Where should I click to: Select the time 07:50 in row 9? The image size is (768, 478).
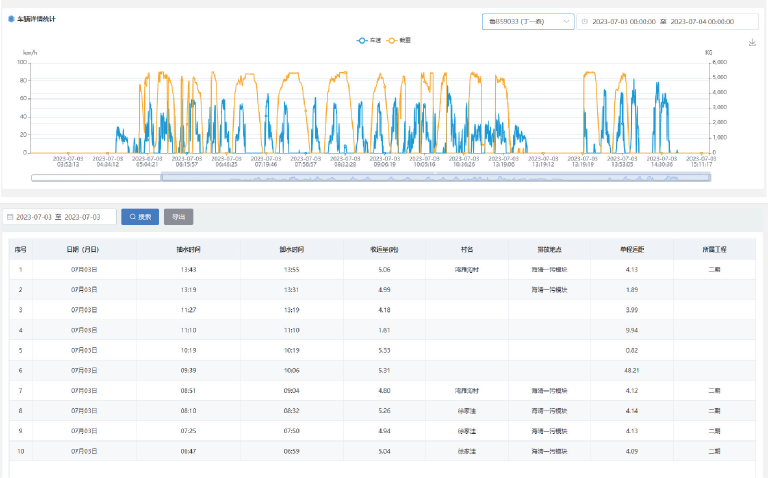291,430
